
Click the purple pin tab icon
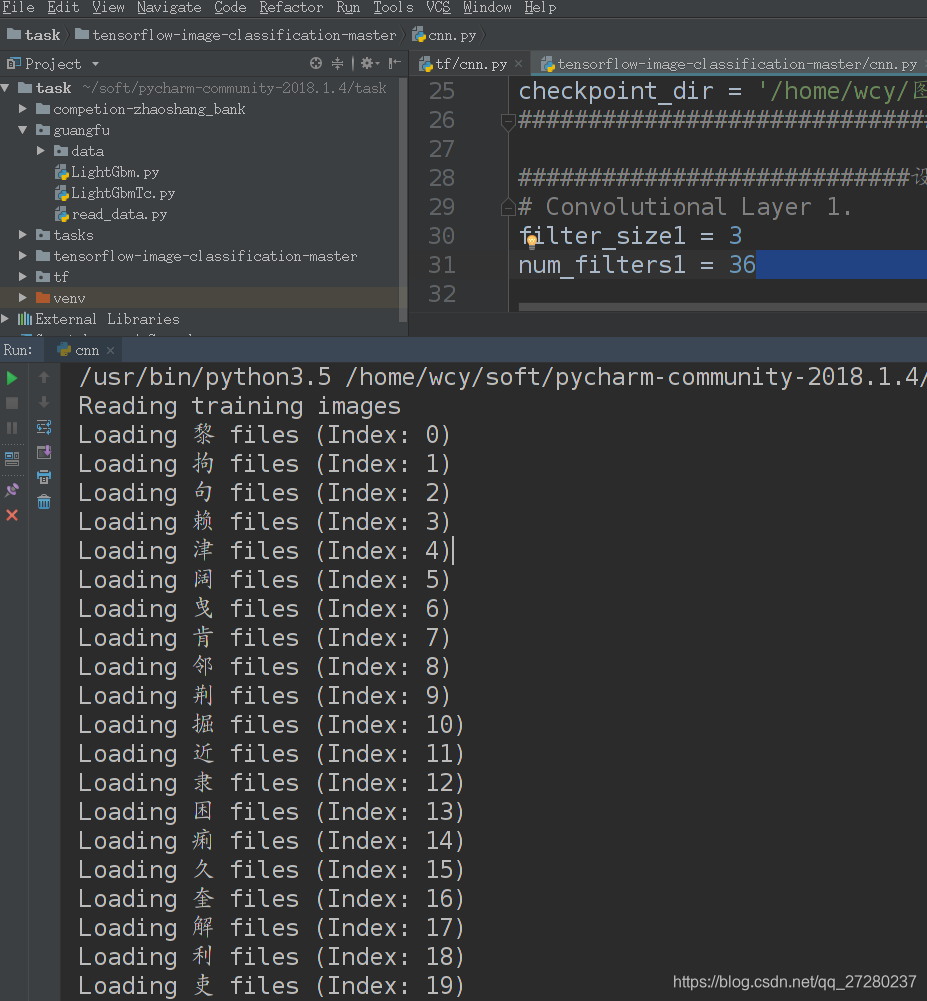click(11, 490)
